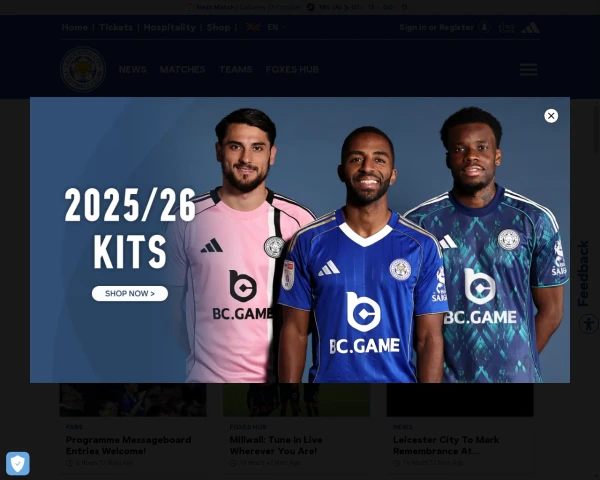The image size is (600, 480).
Task: Click the Shop Now button
Action: (130, 294)
